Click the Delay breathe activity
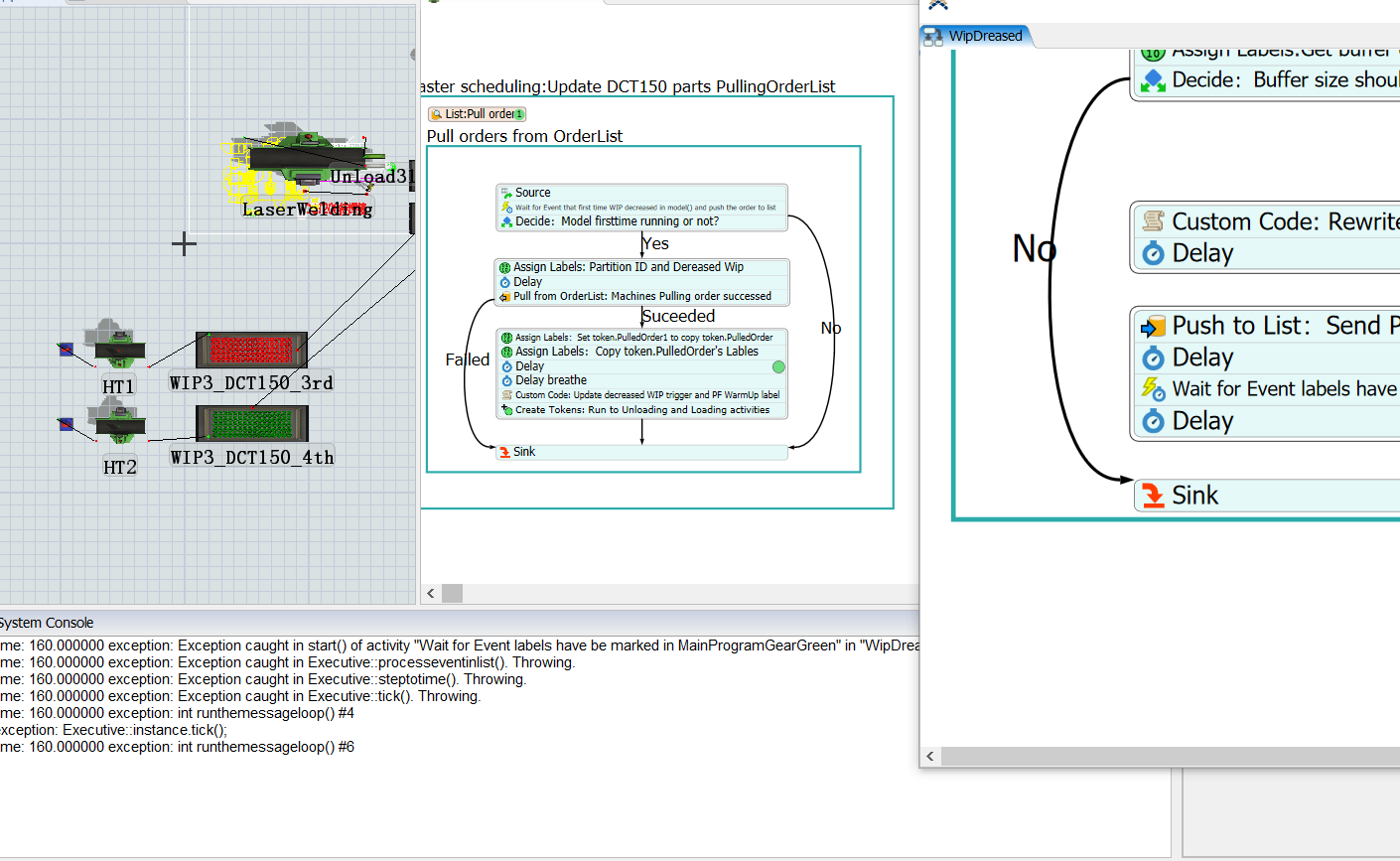The width and height of the screenshot is (1400, 861). pyautogui.click(x=550, y=380)
